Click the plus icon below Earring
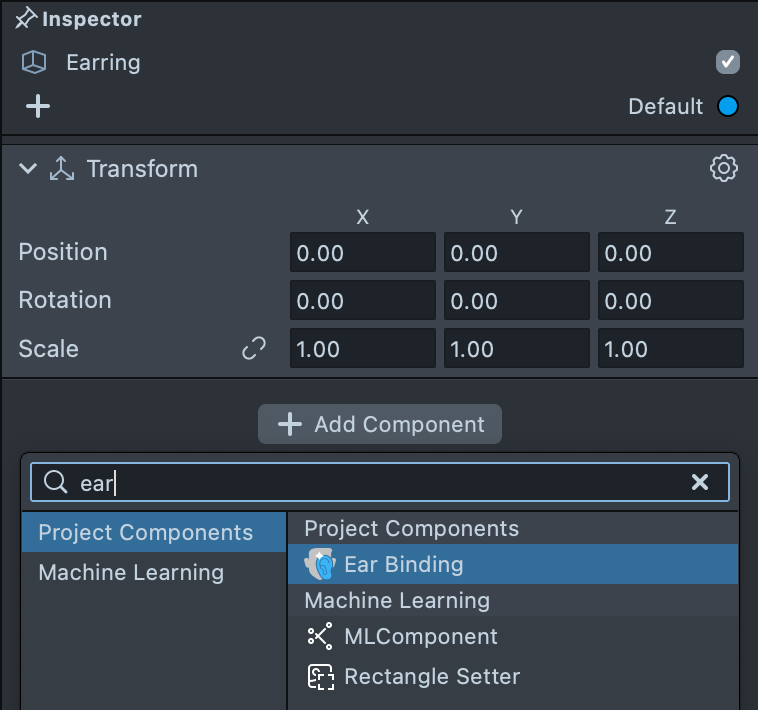Viewport: 758px width, 710px height. 38,106
